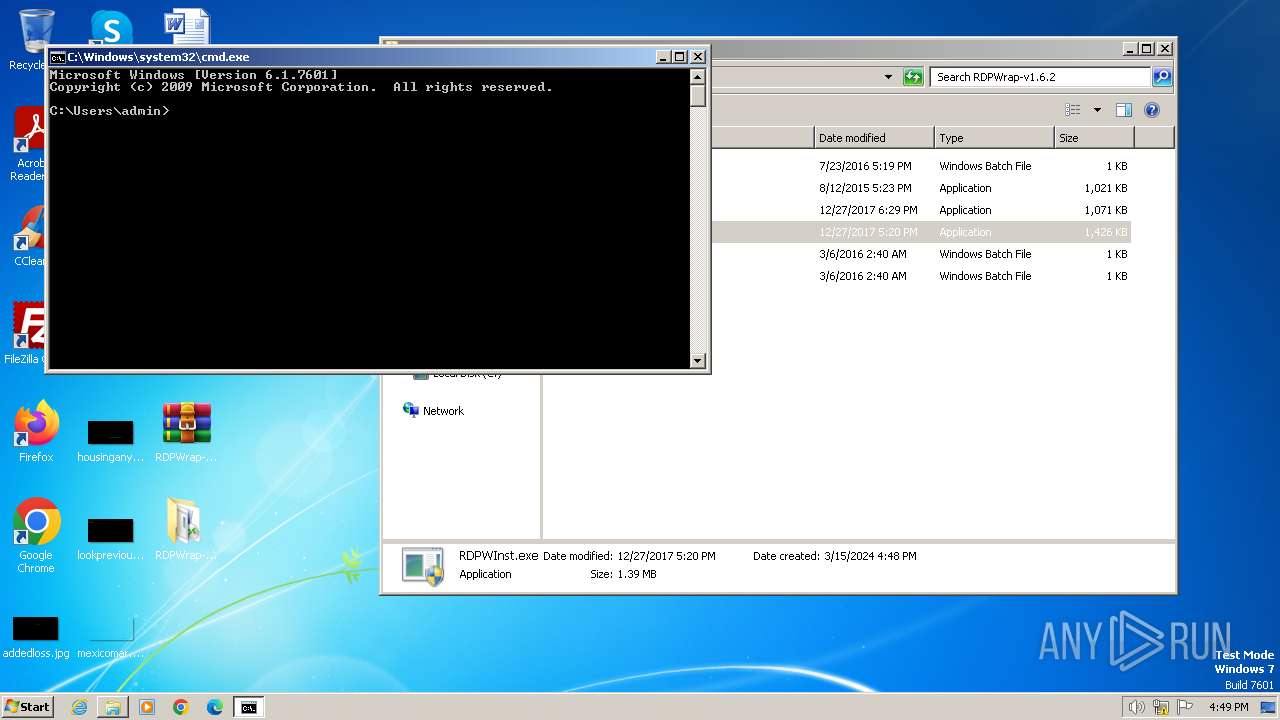Viewport: 1280px width, 720px height.
Task: Open the address bar history dropdown arrow
Action: point(888,77)
